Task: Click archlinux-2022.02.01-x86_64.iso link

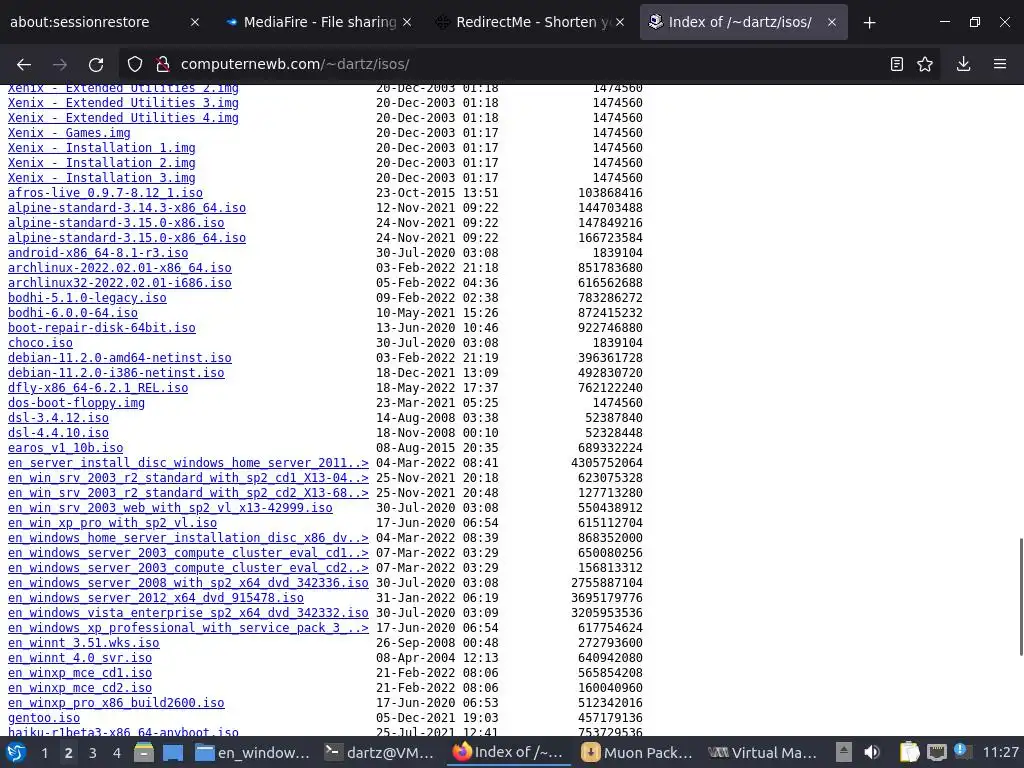Action: point(120,268)
